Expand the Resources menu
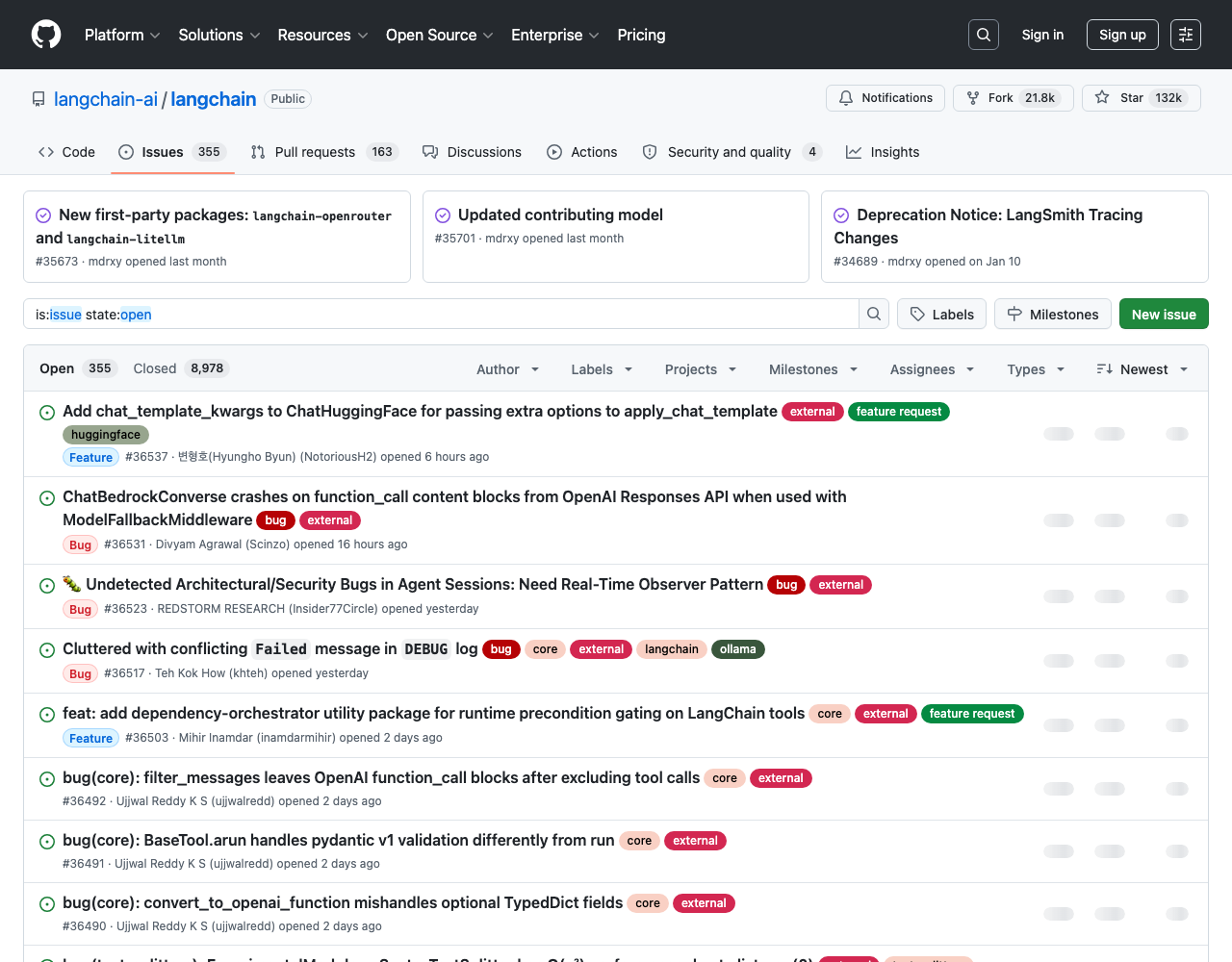Screen dimensions: 1232x962 pos(322,35)
